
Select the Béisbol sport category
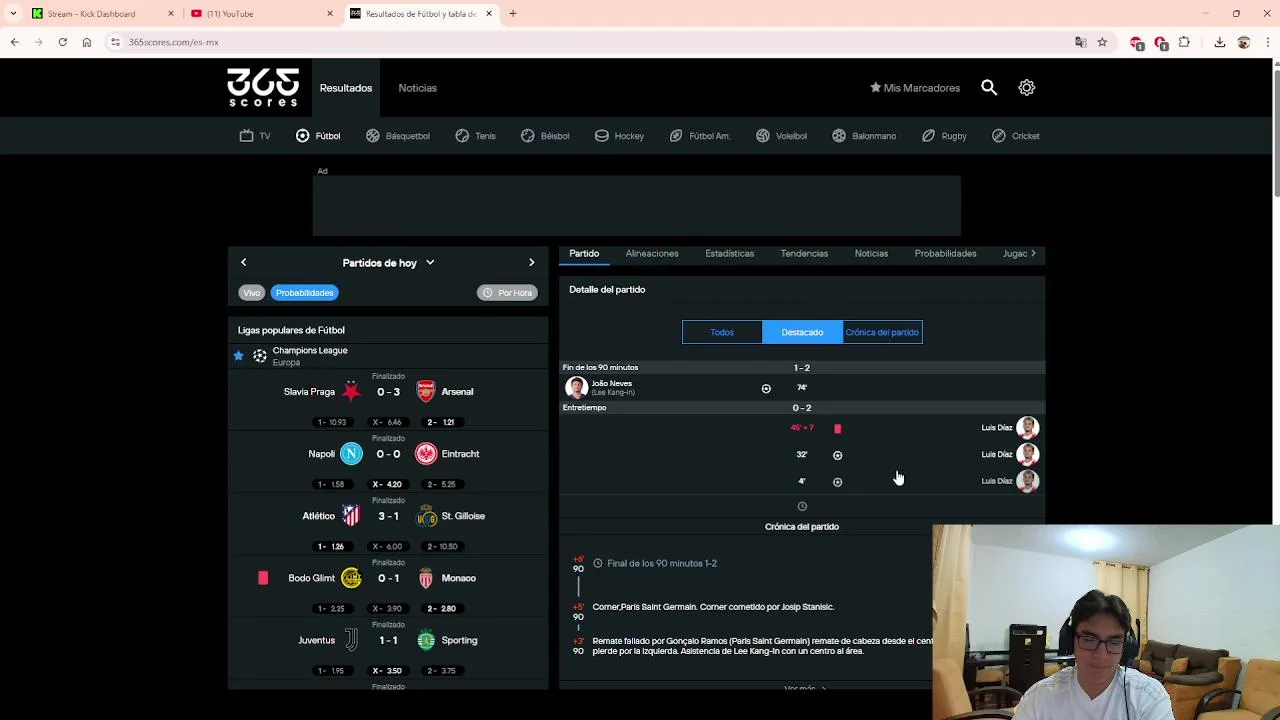545,136
